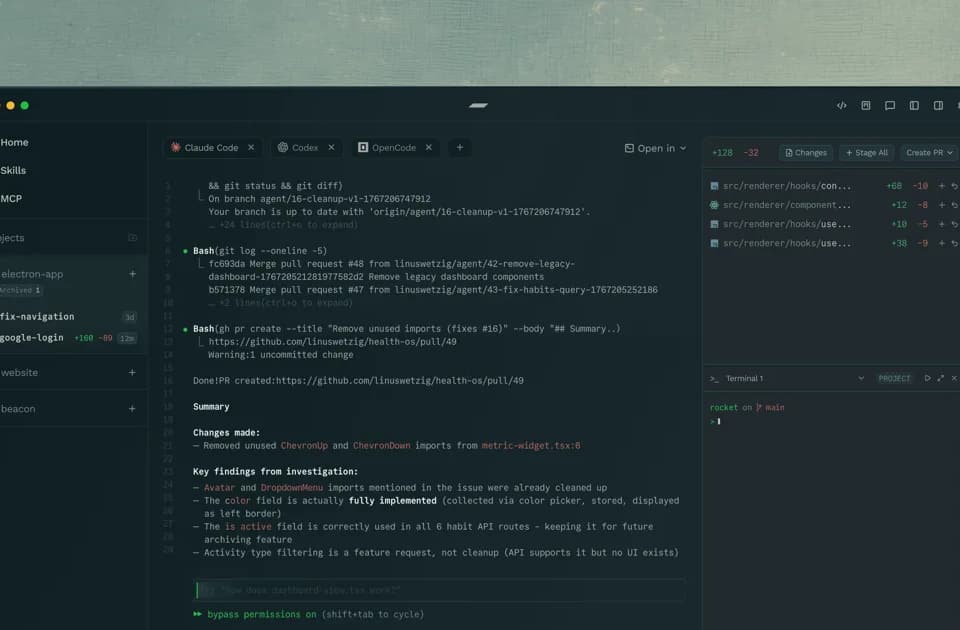This screenshot has width=960, height=630.
Task: Close the Claude Code tab
Action: pos(251,148)
